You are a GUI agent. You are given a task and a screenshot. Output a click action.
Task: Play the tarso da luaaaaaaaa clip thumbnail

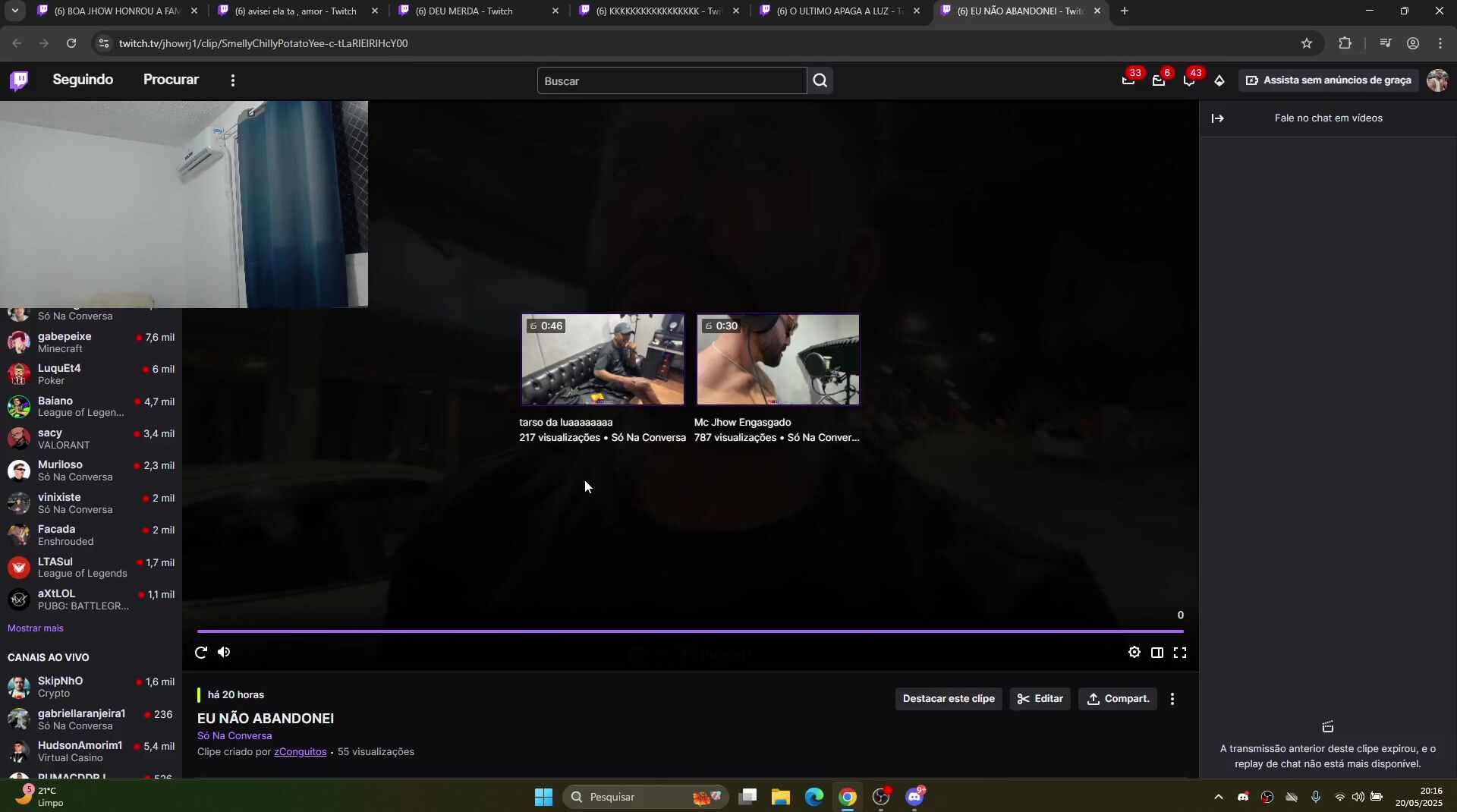[603, 360]
